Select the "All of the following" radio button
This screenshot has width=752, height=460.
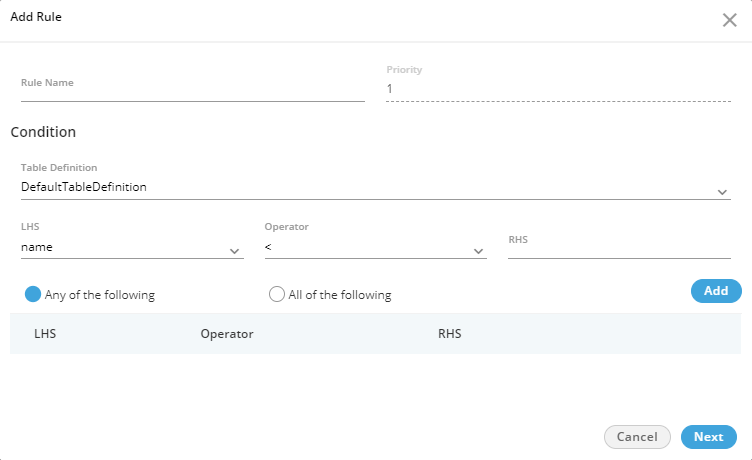[x=277, y=294]
